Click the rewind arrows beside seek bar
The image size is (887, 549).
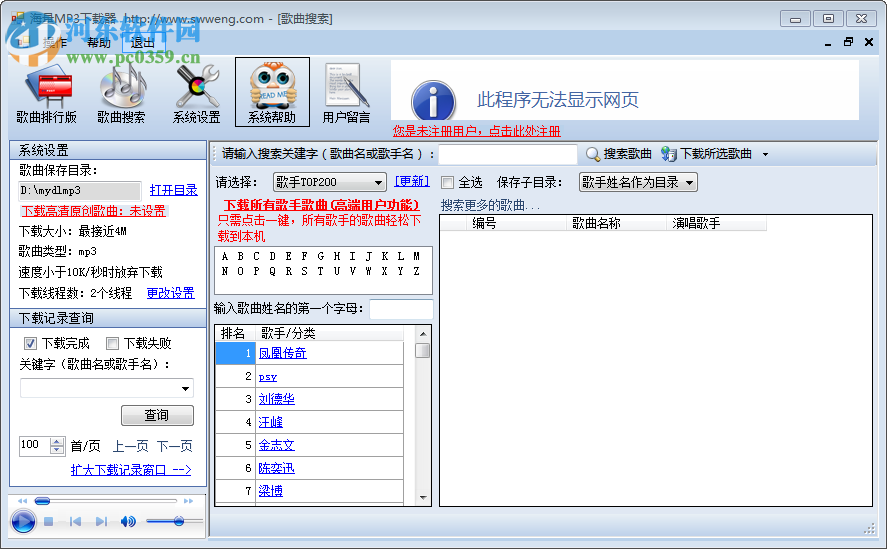pos(23,501)
